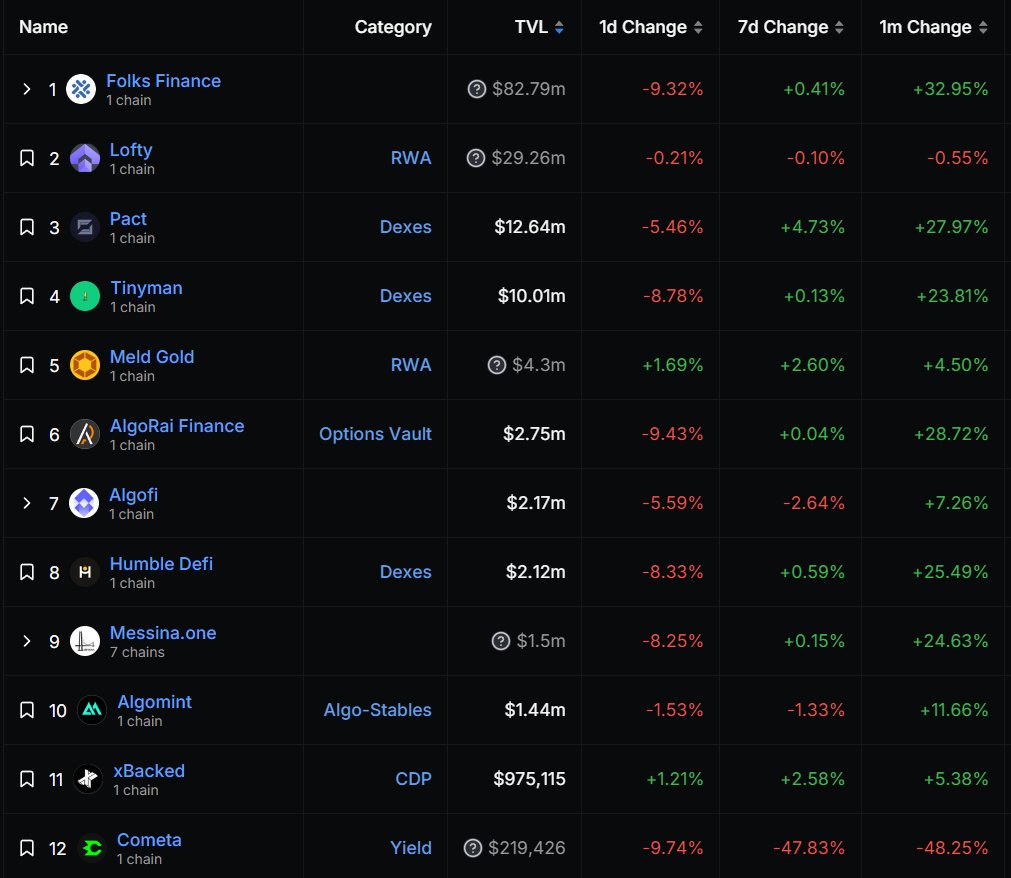Screen dimensions: 1011x878
Task: Open Dexes category in Pact row
Action: pyautogui.click(x=406, y=227)
